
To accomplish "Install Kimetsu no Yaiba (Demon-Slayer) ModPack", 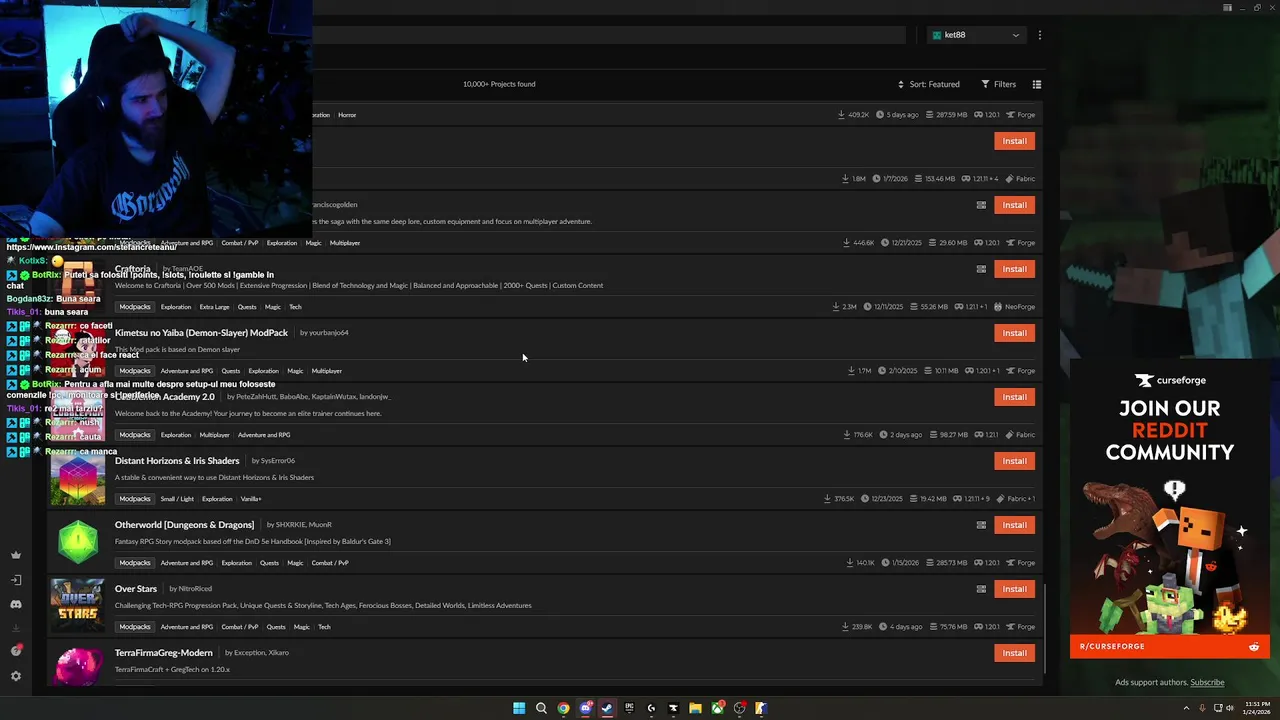I will 1014,333.
